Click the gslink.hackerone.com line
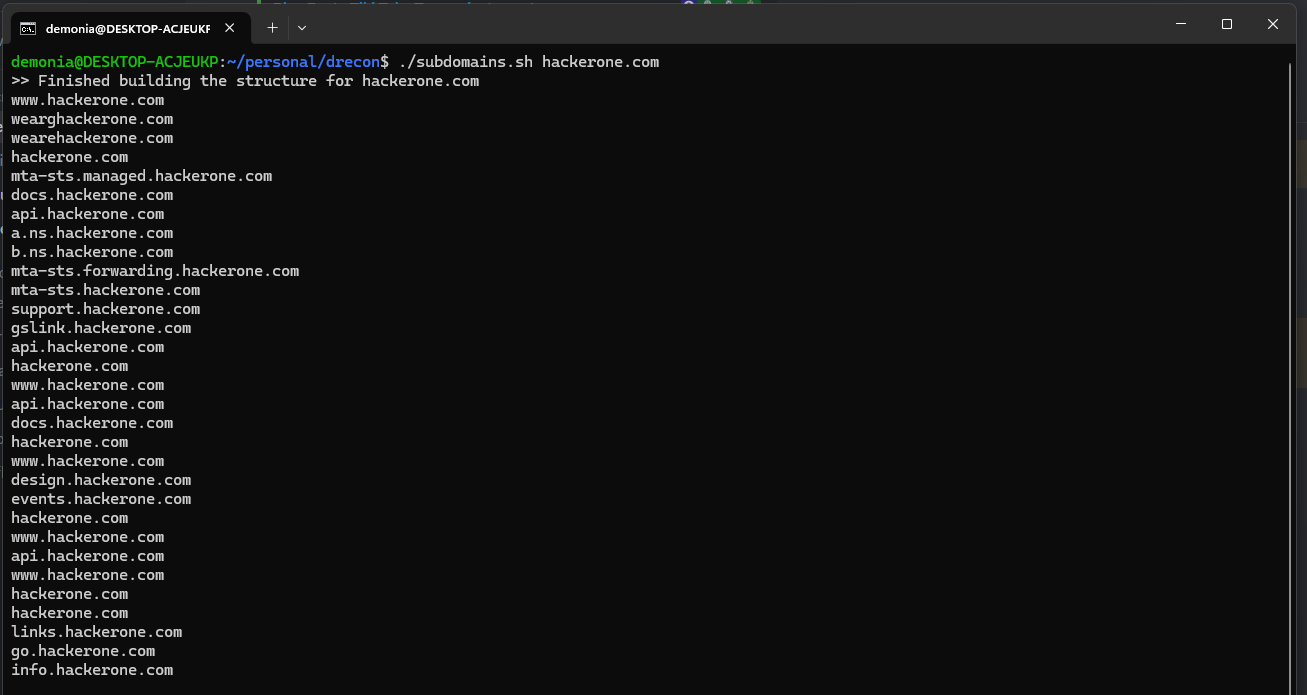The height and width of the screenshot is (695, 1307). tap(101, 328)
